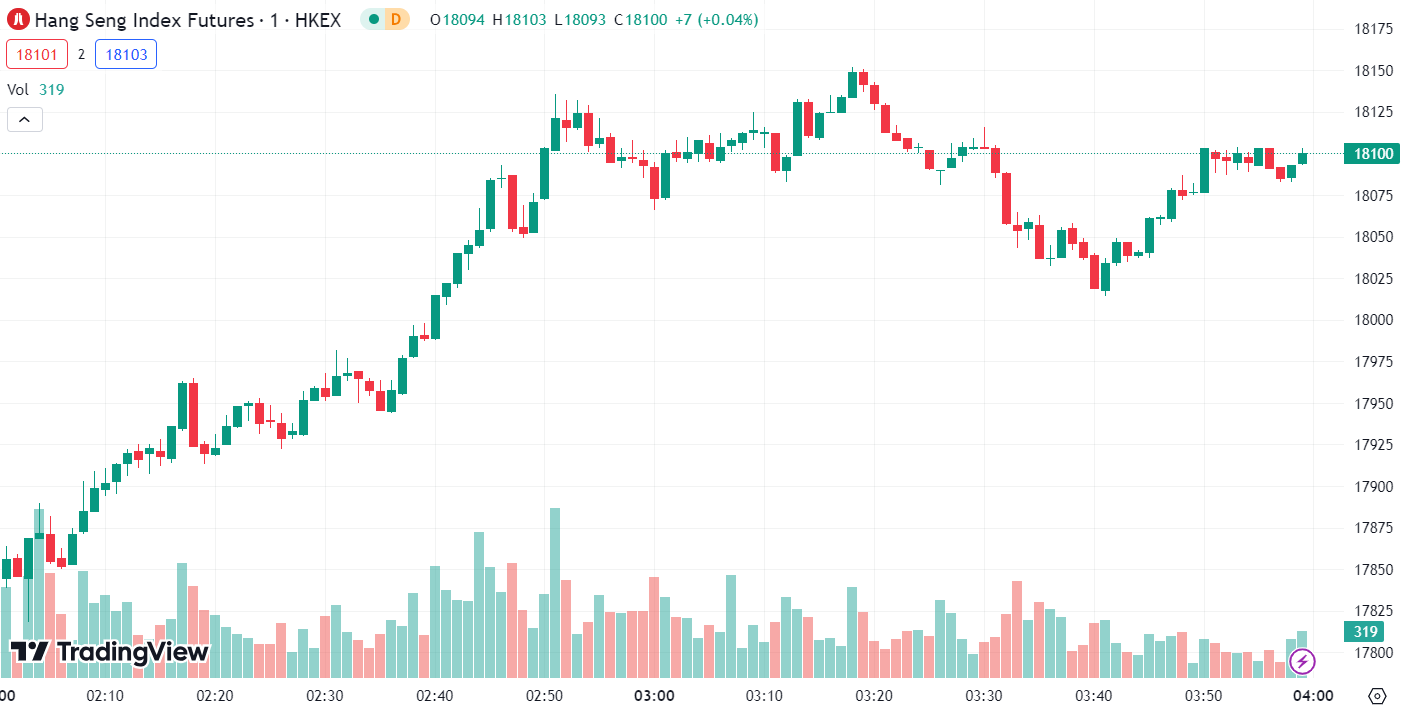The image size is (1405, 708).
Task: Open chart settings hexagon icon
Action: (x=1377, y=696)
